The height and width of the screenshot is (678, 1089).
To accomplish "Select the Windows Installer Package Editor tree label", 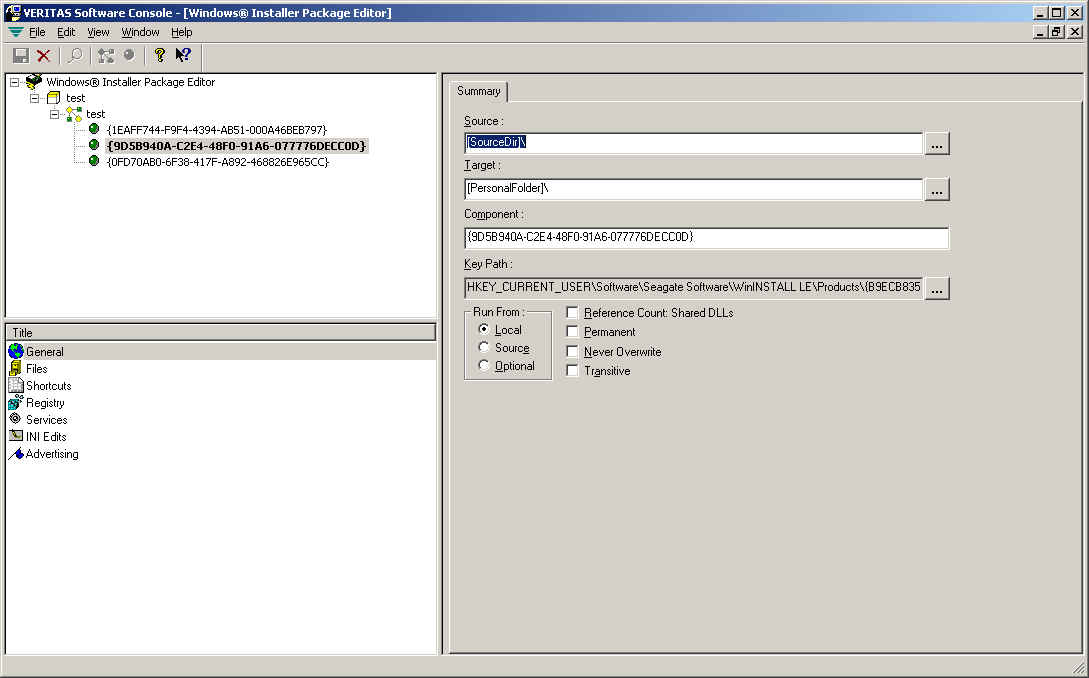I will [x=131, y=82].
